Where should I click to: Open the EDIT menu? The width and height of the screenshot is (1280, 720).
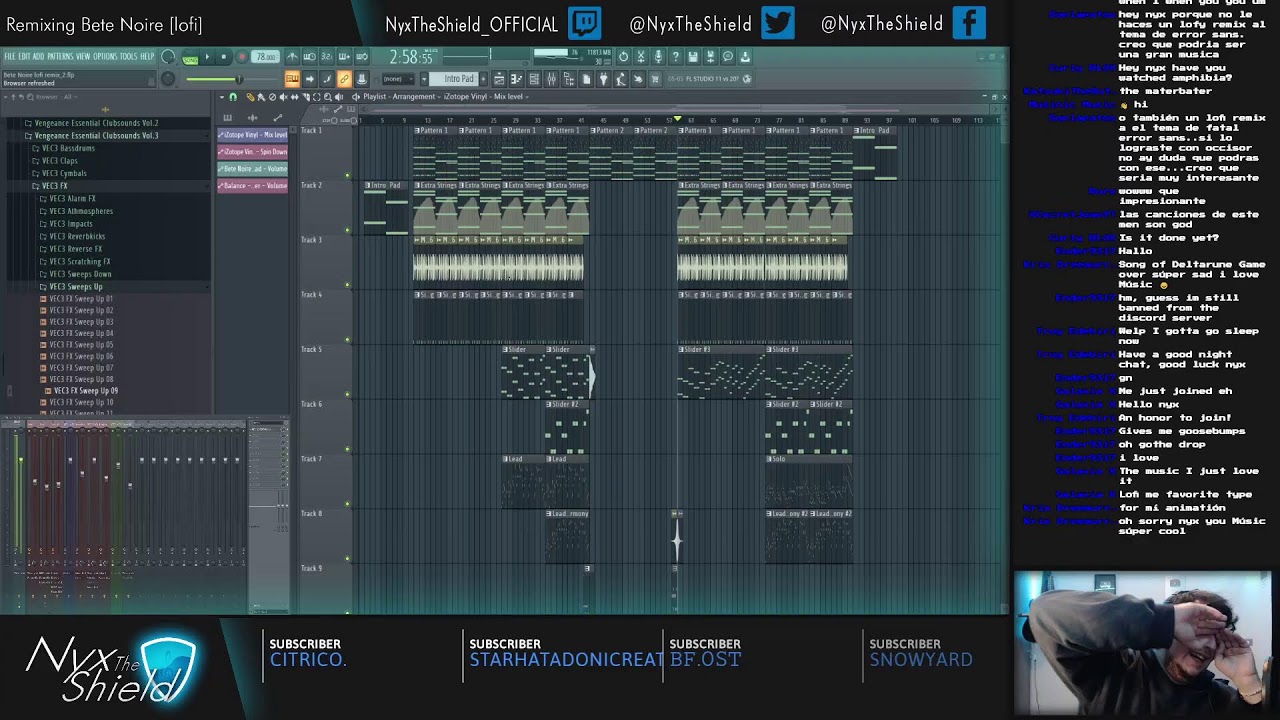point(24,57)
